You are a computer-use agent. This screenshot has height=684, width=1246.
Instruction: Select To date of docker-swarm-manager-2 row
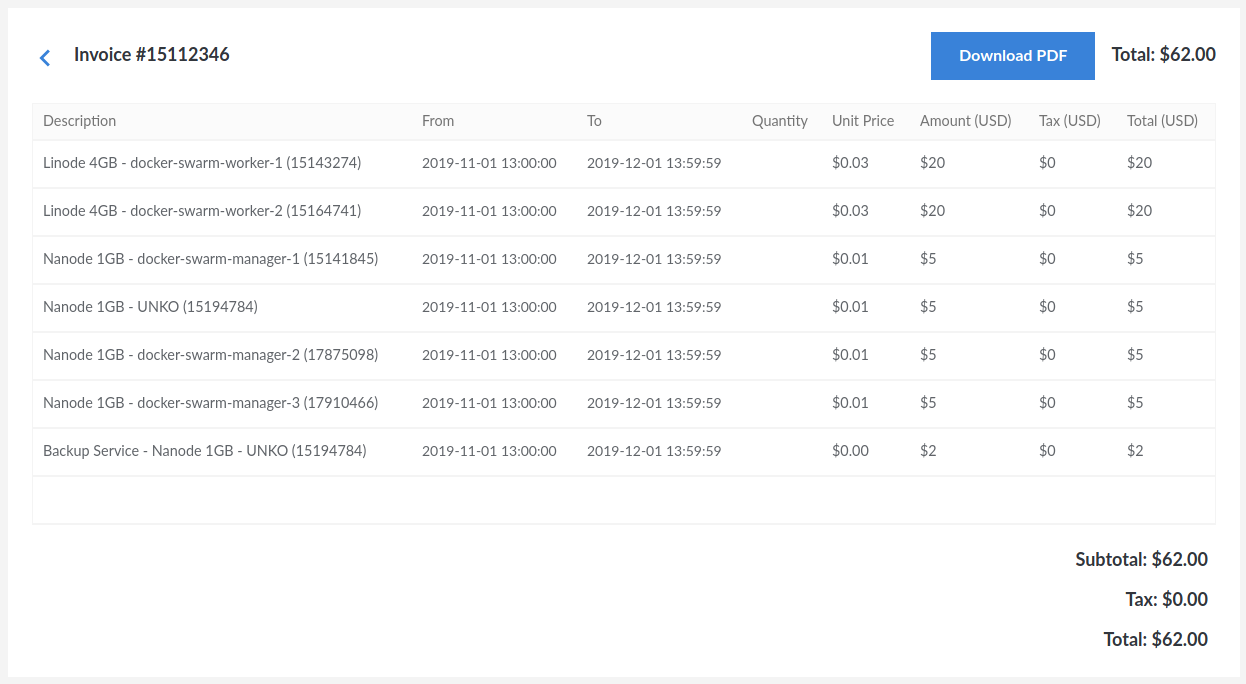coord(654,355)
